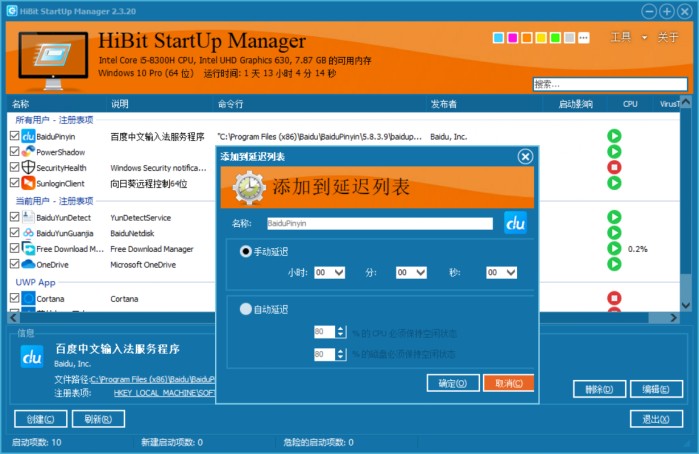Viewport: 699px width, 454px height.
Task: Click the BaiduYunGuanjia app icon
Action: (x=28, y=233)
